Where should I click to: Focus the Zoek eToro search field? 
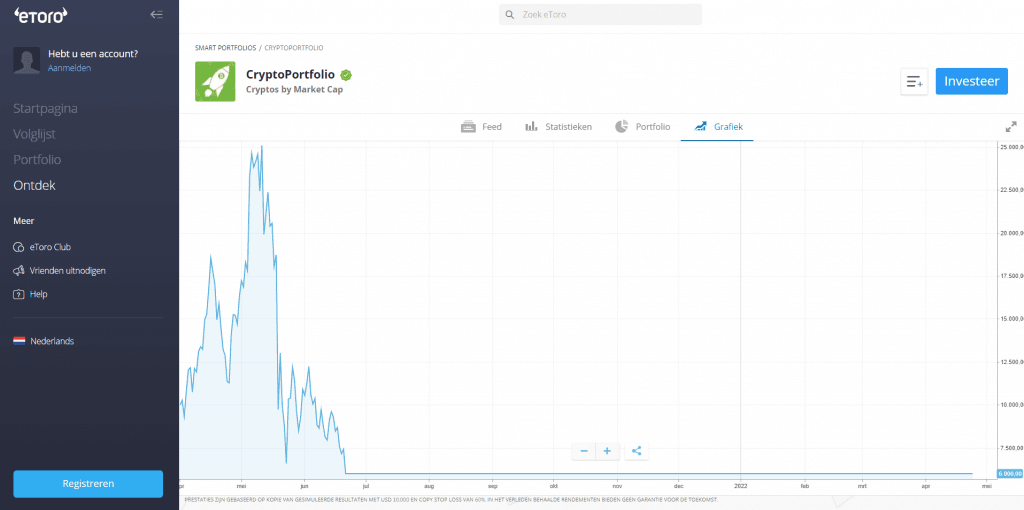(600, 15)
